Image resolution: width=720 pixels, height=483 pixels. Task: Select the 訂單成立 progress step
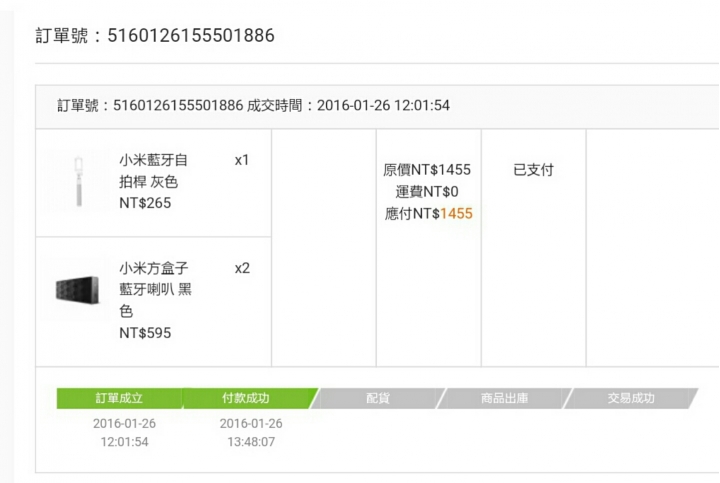[x=119, y=398]
